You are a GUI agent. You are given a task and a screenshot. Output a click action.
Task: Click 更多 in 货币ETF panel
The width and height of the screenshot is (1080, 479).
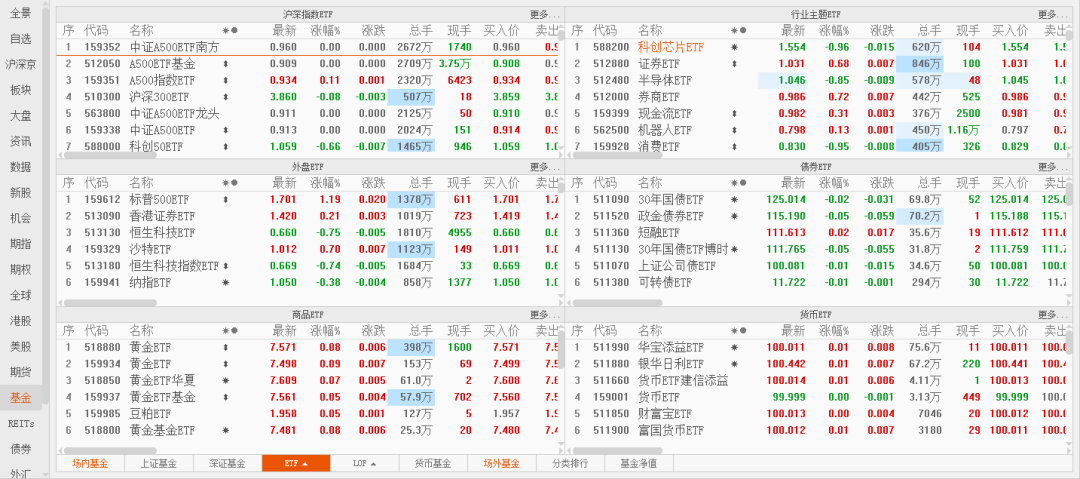1054,314
